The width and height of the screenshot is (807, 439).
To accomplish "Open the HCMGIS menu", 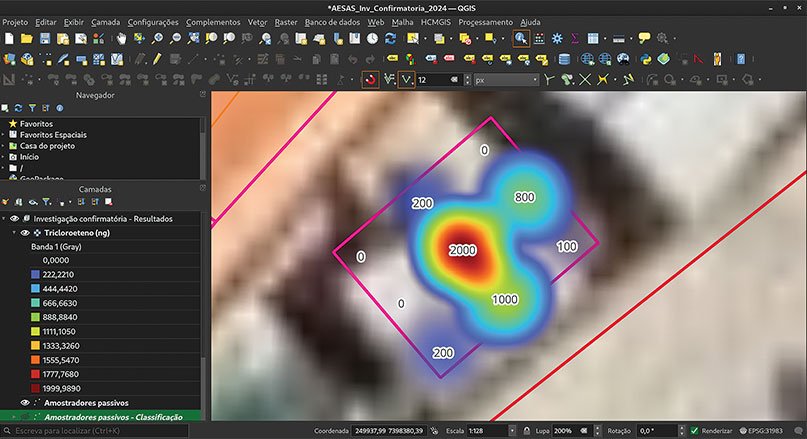I will [x=435, y=22].
